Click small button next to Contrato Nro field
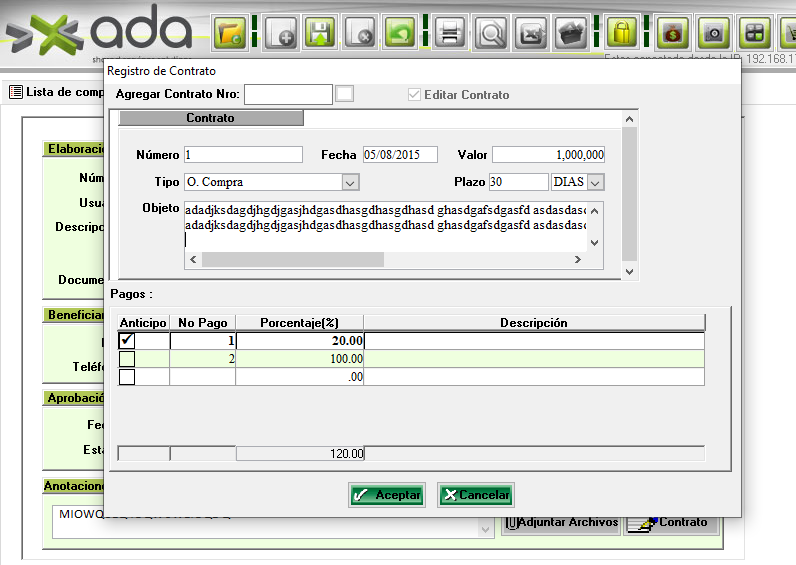The height and width of the screenshot is (565, 796). tap(345, 94)
